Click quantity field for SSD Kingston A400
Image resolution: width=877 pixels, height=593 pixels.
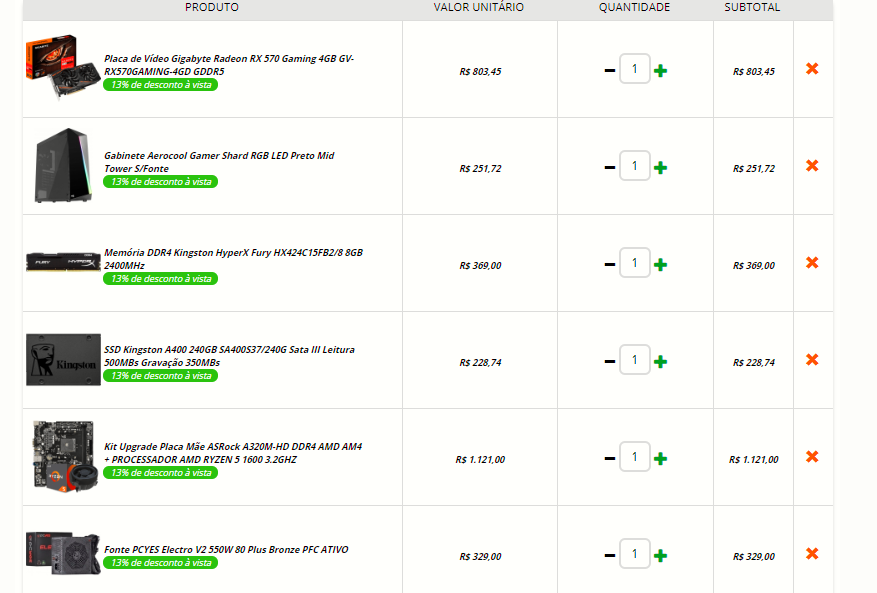(x=635, y=360)
